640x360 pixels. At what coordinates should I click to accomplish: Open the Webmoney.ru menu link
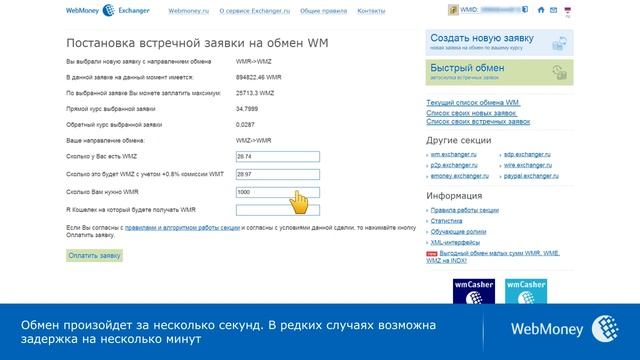pyautogui.click(x=189, y=11)
